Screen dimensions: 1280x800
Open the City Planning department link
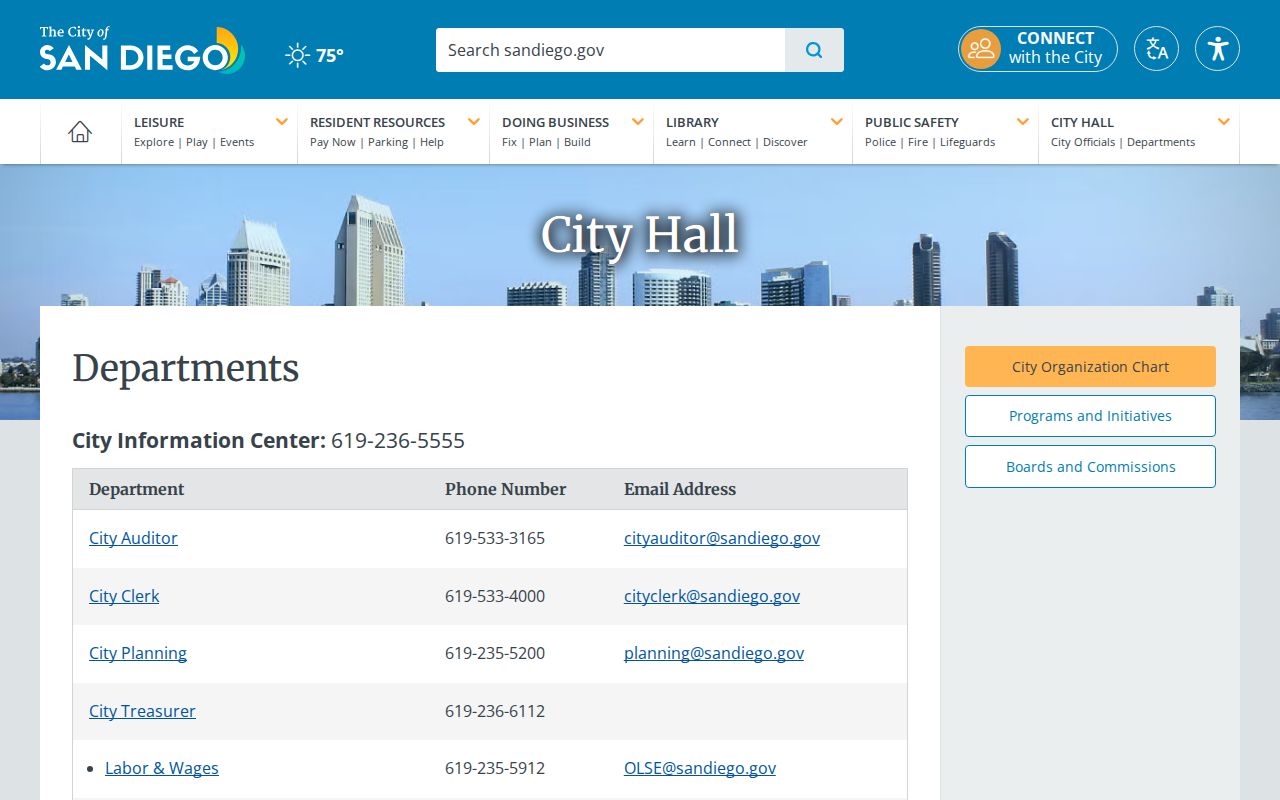(138, 653)
